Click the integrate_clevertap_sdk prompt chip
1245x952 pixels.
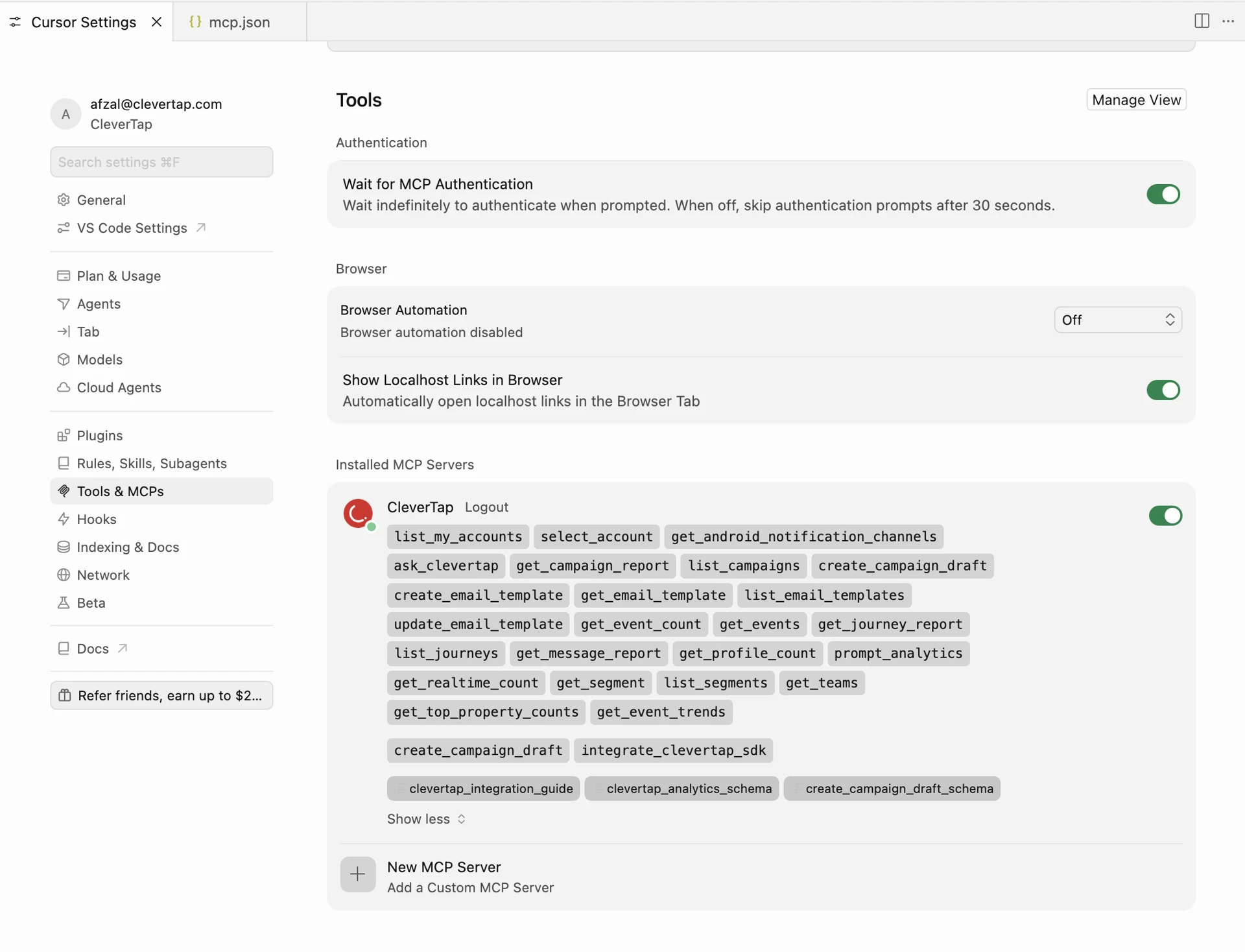coord(673,750)
